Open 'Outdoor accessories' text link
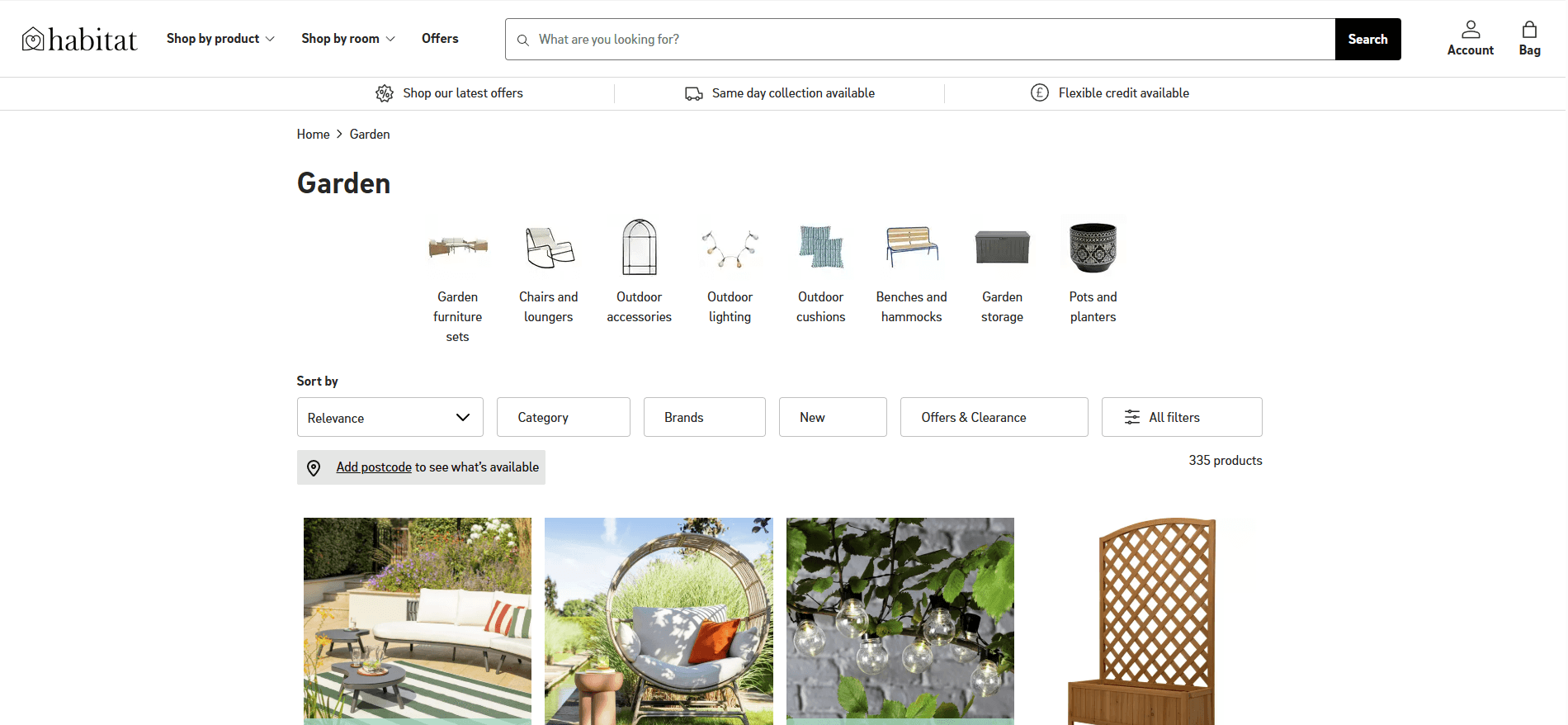This screenshot has width=1568, height=725. (640, 307)
